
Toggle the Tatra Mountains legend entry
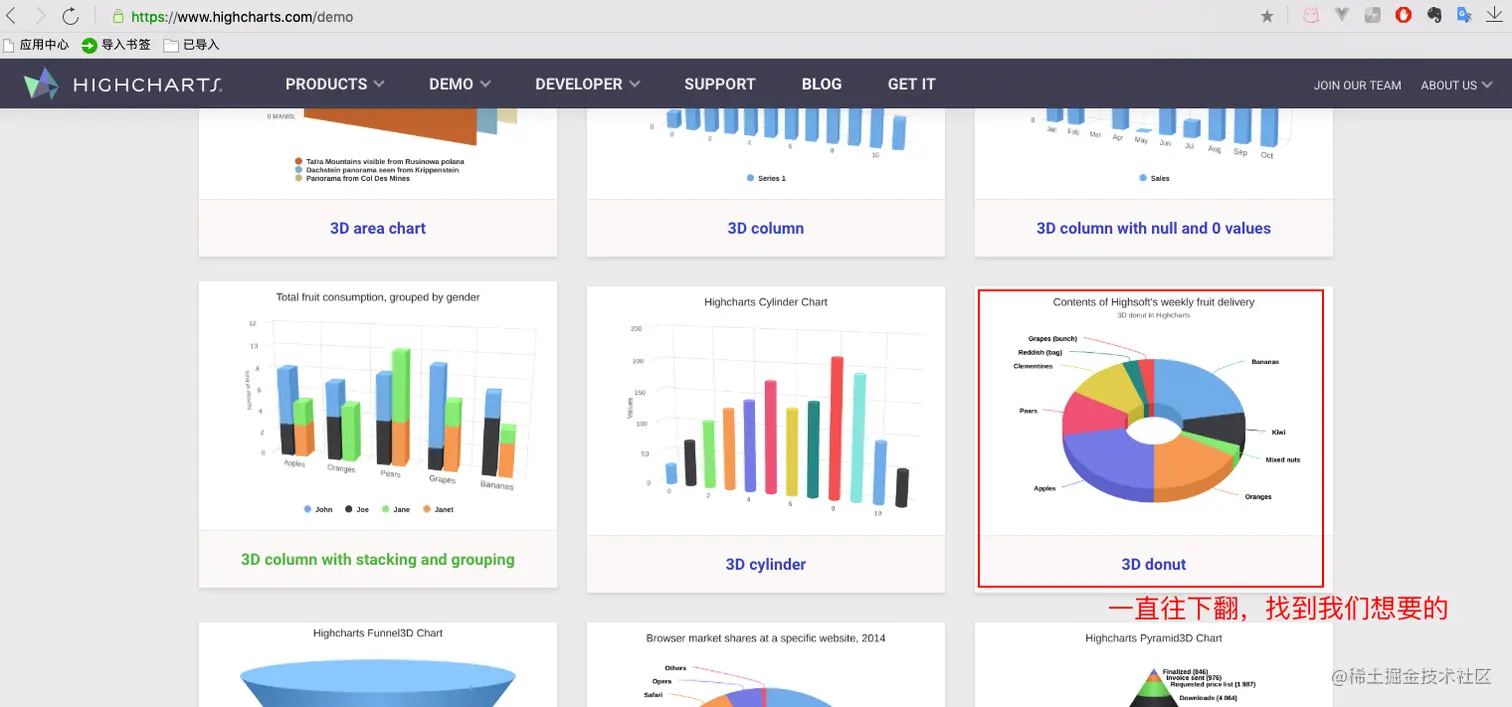click(379, 161)
